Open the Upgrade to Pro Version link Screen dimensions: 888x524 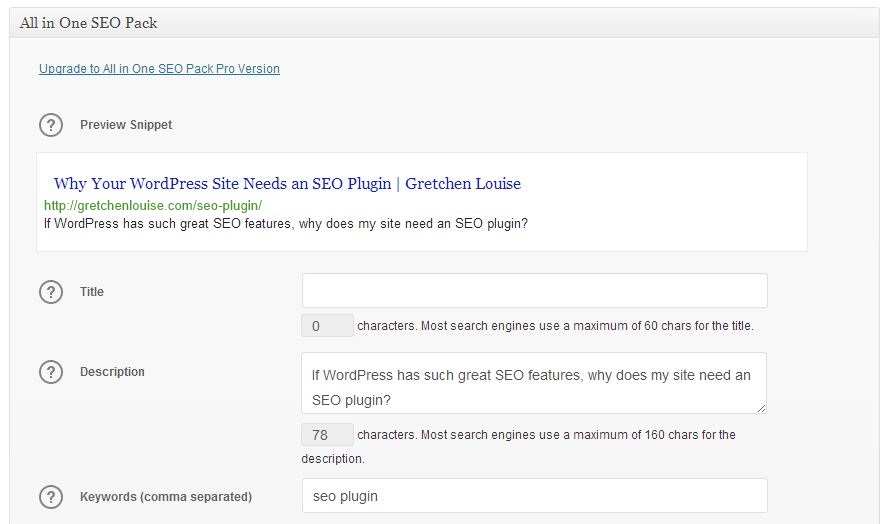point(159,69)
